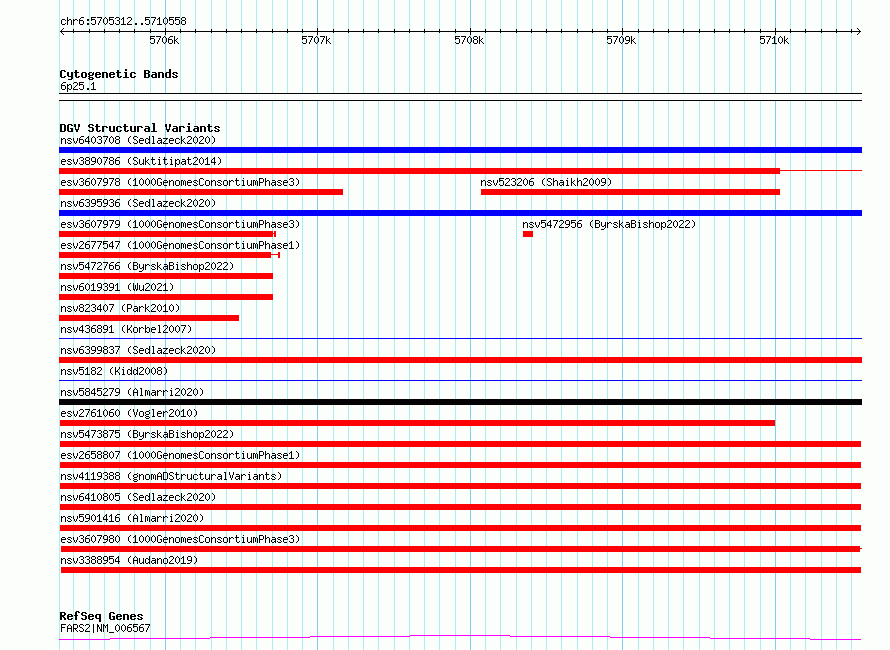Open esv2658807 (1000GenomesConsortiumPhase1) label
The image size is (890, 650).
[180, 455]
